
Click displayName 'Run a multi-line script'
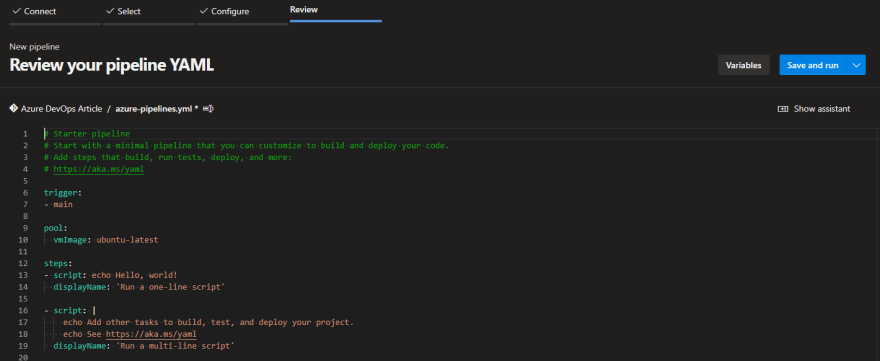click(x=144, y=346)
